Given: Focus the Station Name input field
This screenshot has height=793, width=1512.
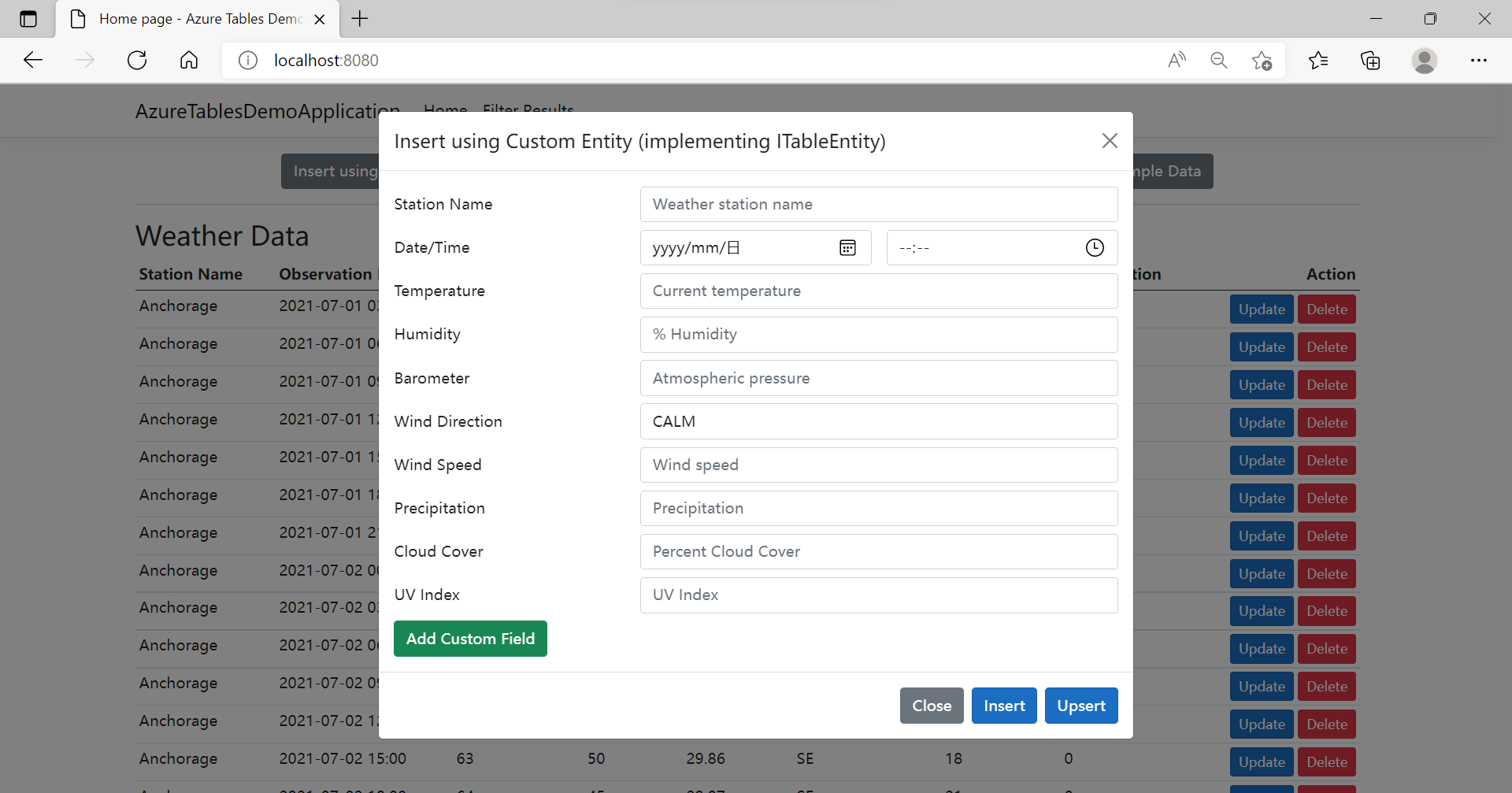Looking at the screenshot, I should (879, 205).
